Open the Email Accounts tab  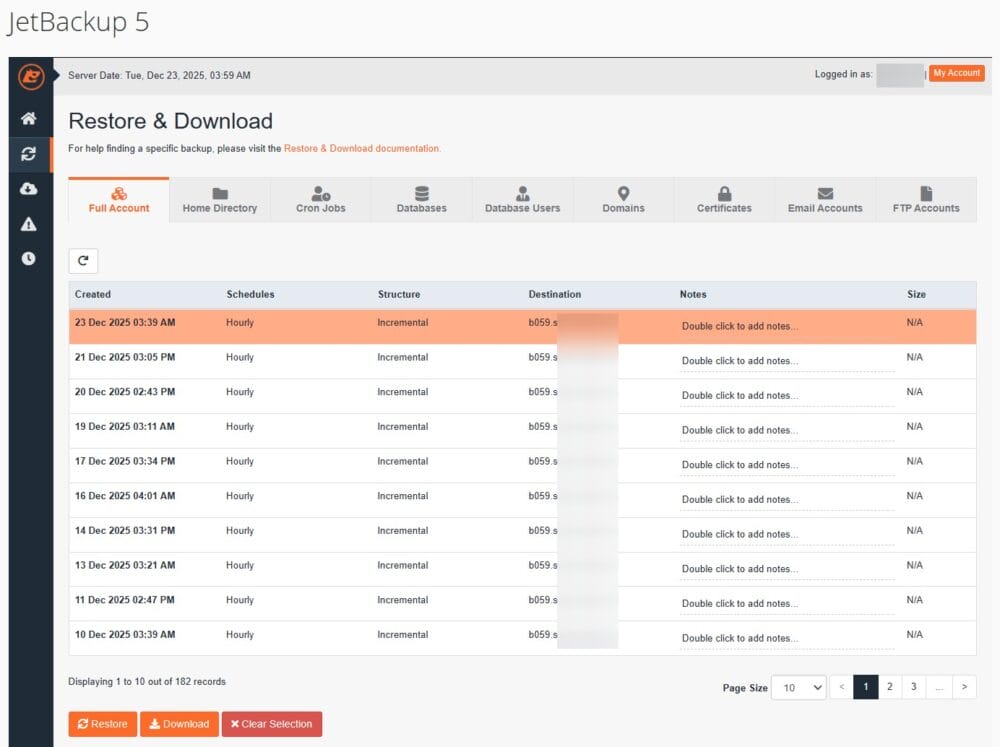825,200
